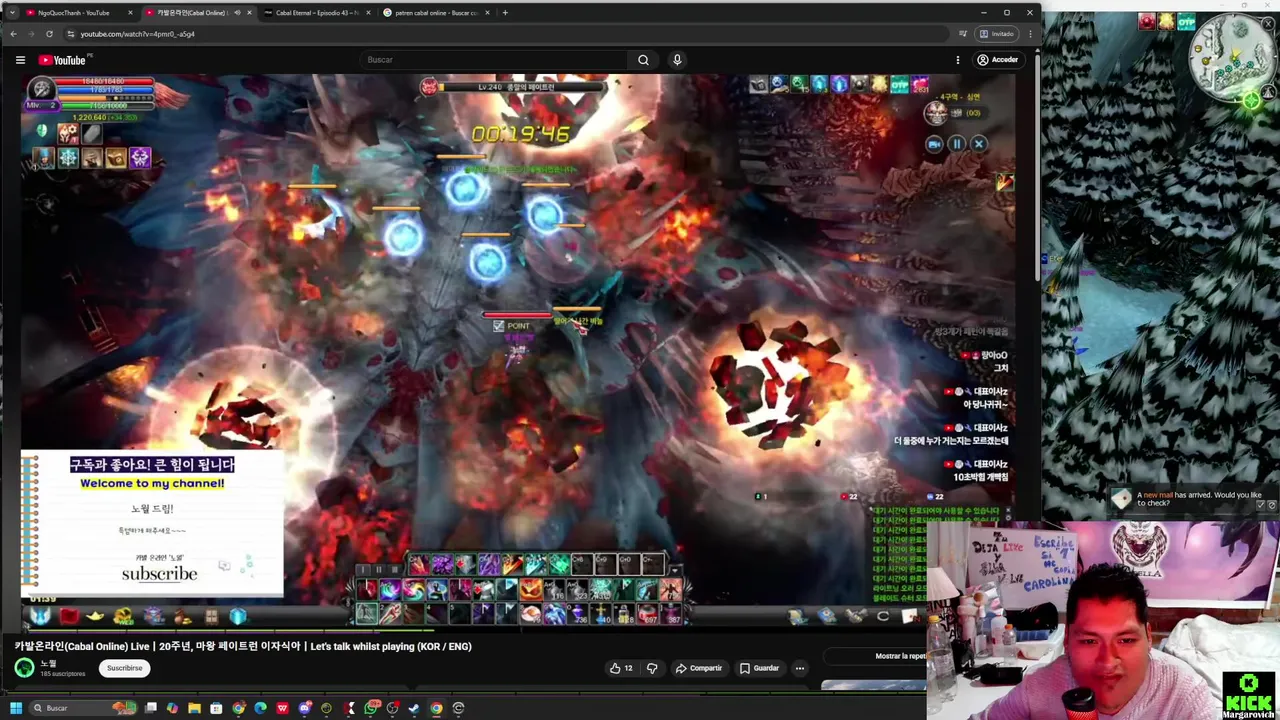This screenshot has height=720, width=1280.
Task: Click the boss HP bar at top center
Action: click(x=520, y=87)
